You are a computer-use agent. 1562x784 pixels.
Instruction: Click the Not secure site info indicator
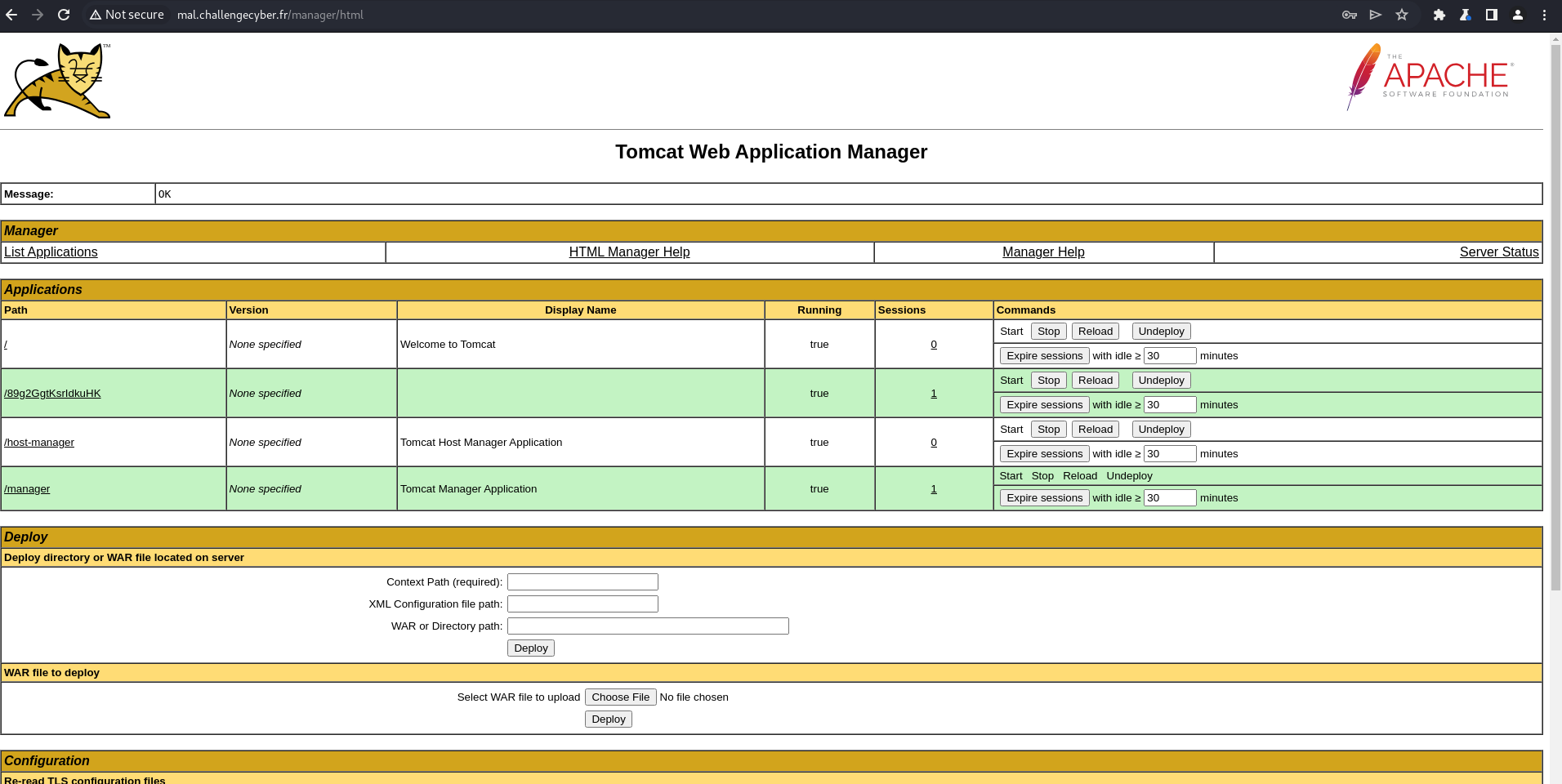[127, 15]
